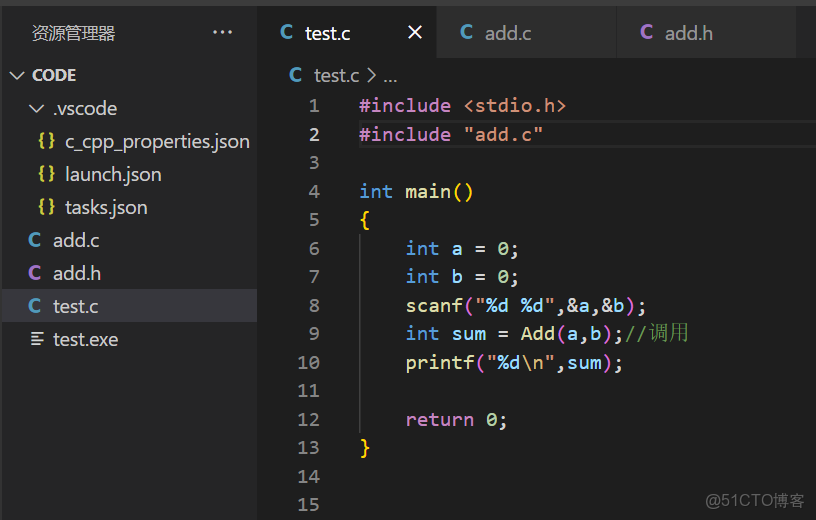
Task: Select test.c in the explorer tree
Action: [75, 306]
